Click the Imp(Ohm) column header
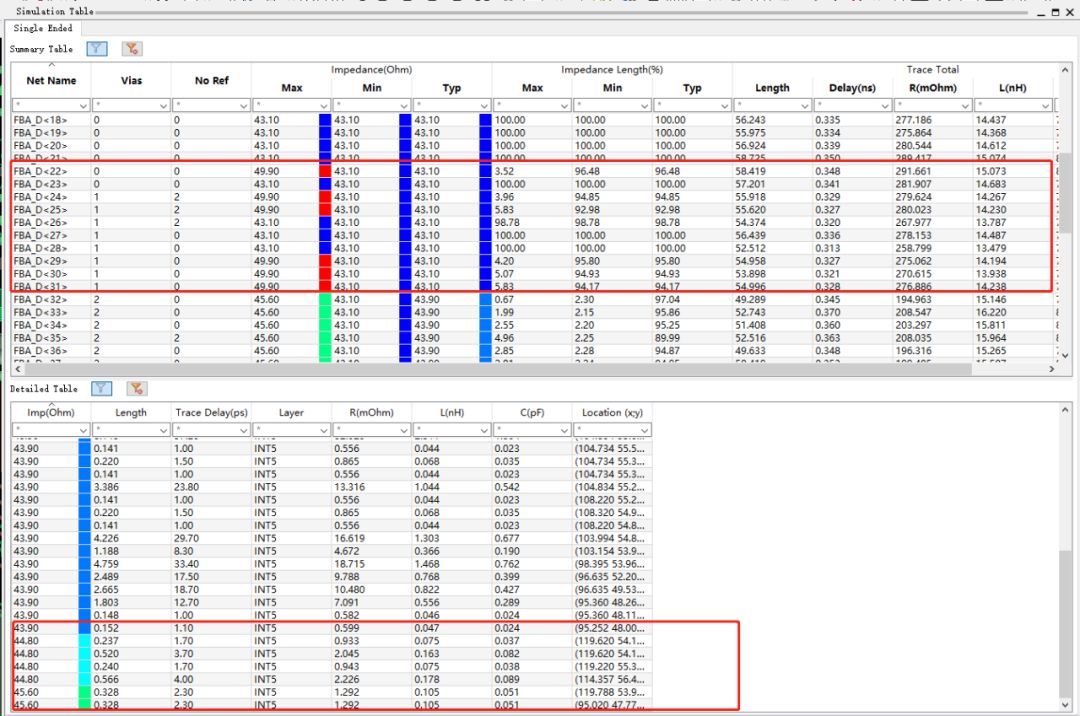Image resolution: width=1080 pixels, height=716 pixels. point(51,412)
